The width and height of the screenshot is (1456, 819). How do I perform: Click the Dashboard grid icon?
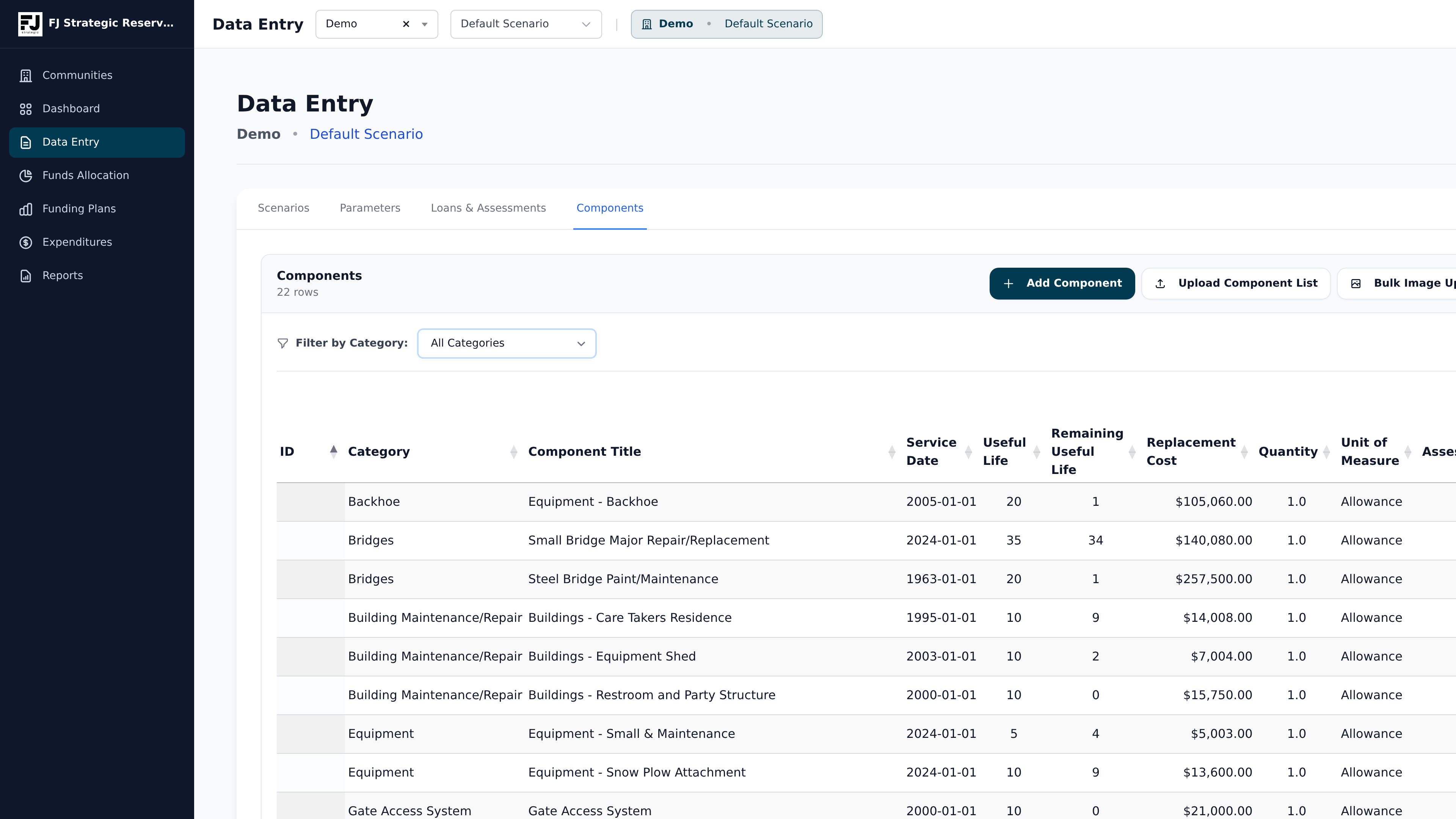[x=26, y=109]
